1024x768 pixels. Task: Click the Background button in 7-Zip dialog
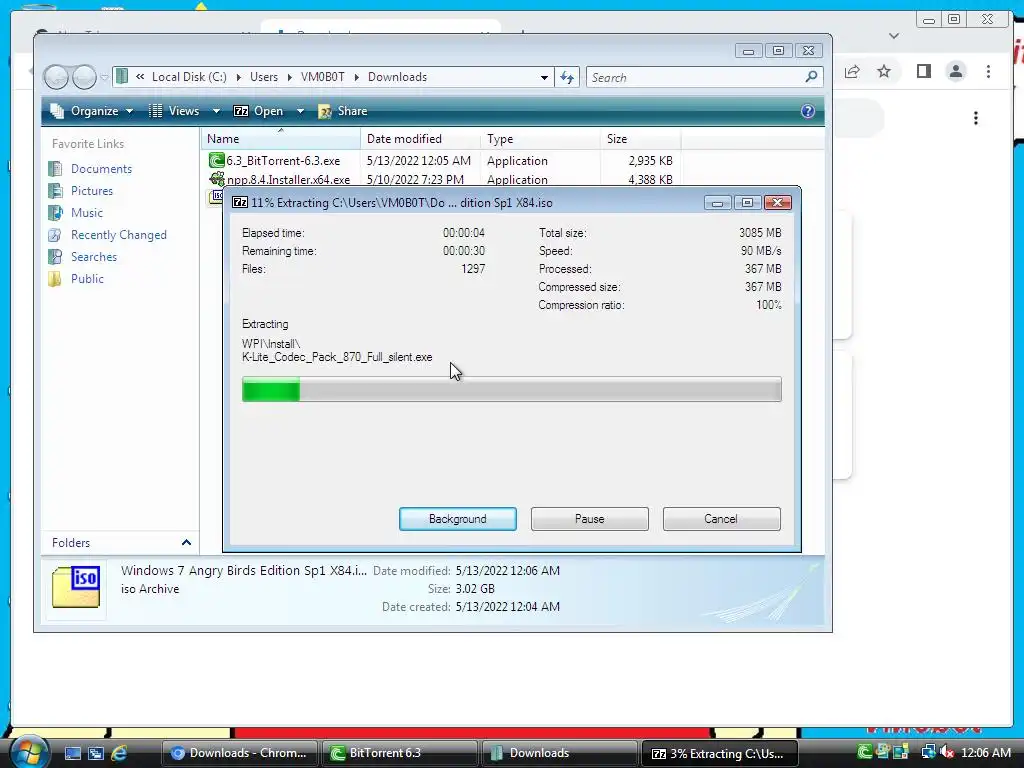(x=458, y=519)
